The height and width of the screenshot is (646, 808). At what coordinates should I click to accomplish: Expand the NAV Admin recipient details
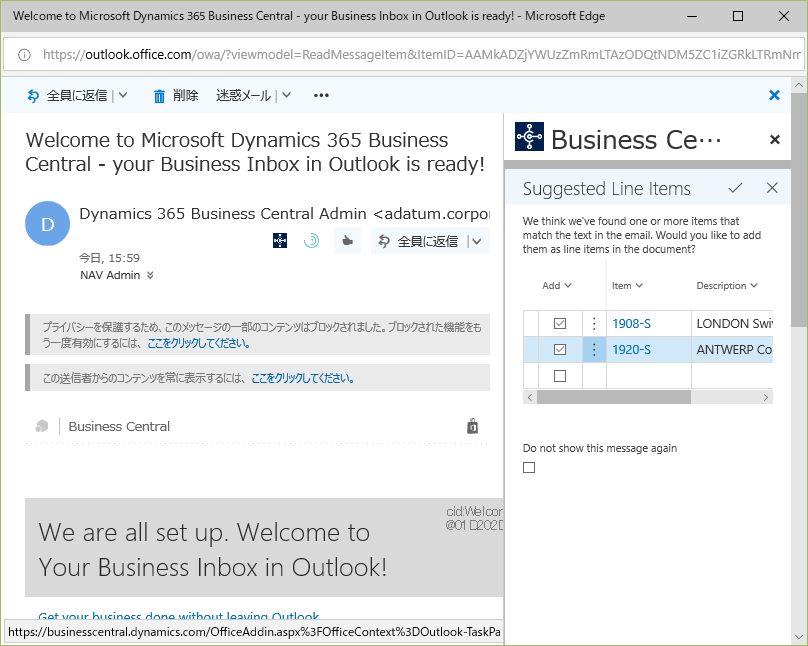pos(150,275)
